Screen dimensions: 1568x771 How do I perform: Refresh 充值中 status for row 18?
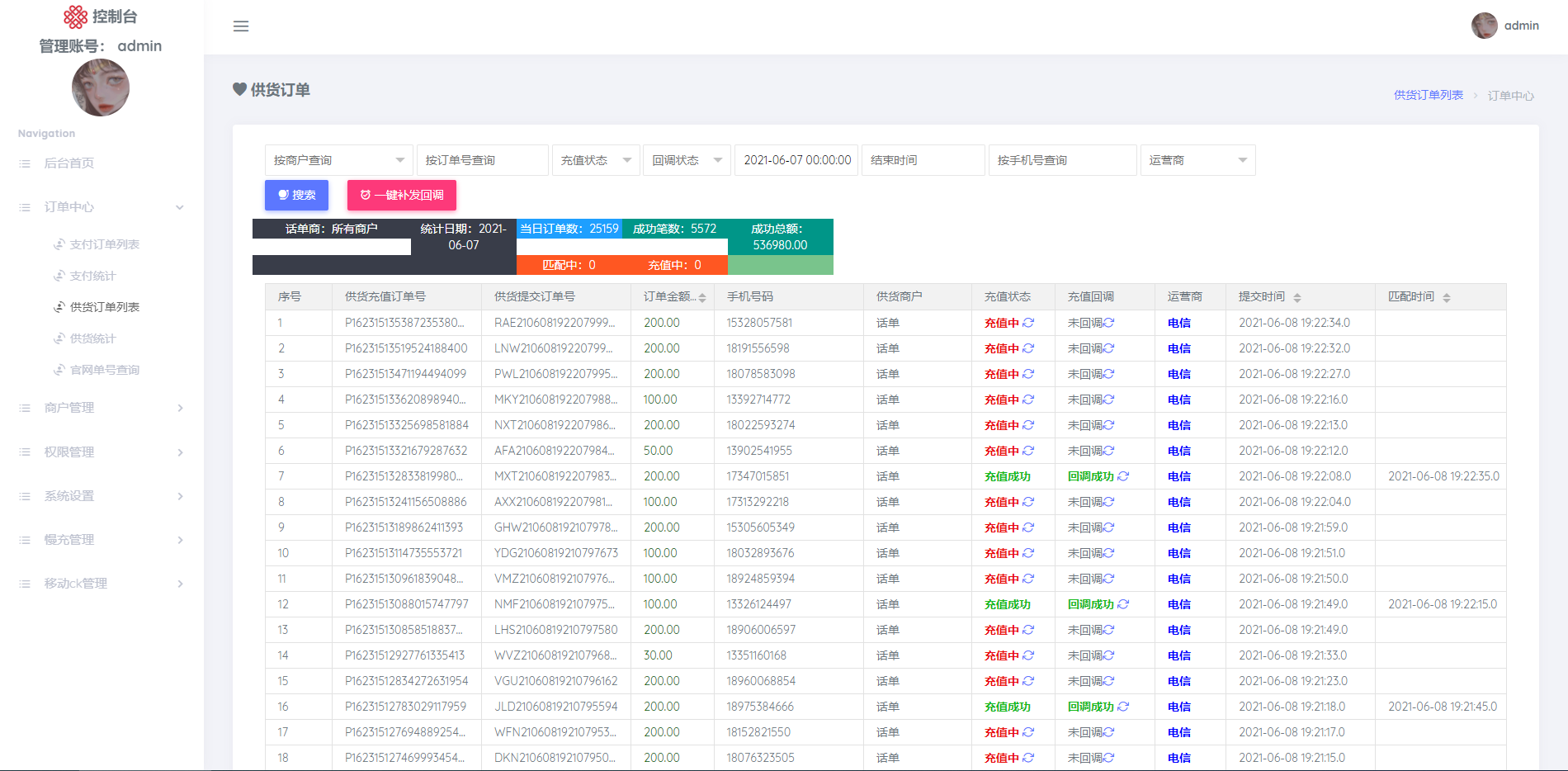[1028, 758]
